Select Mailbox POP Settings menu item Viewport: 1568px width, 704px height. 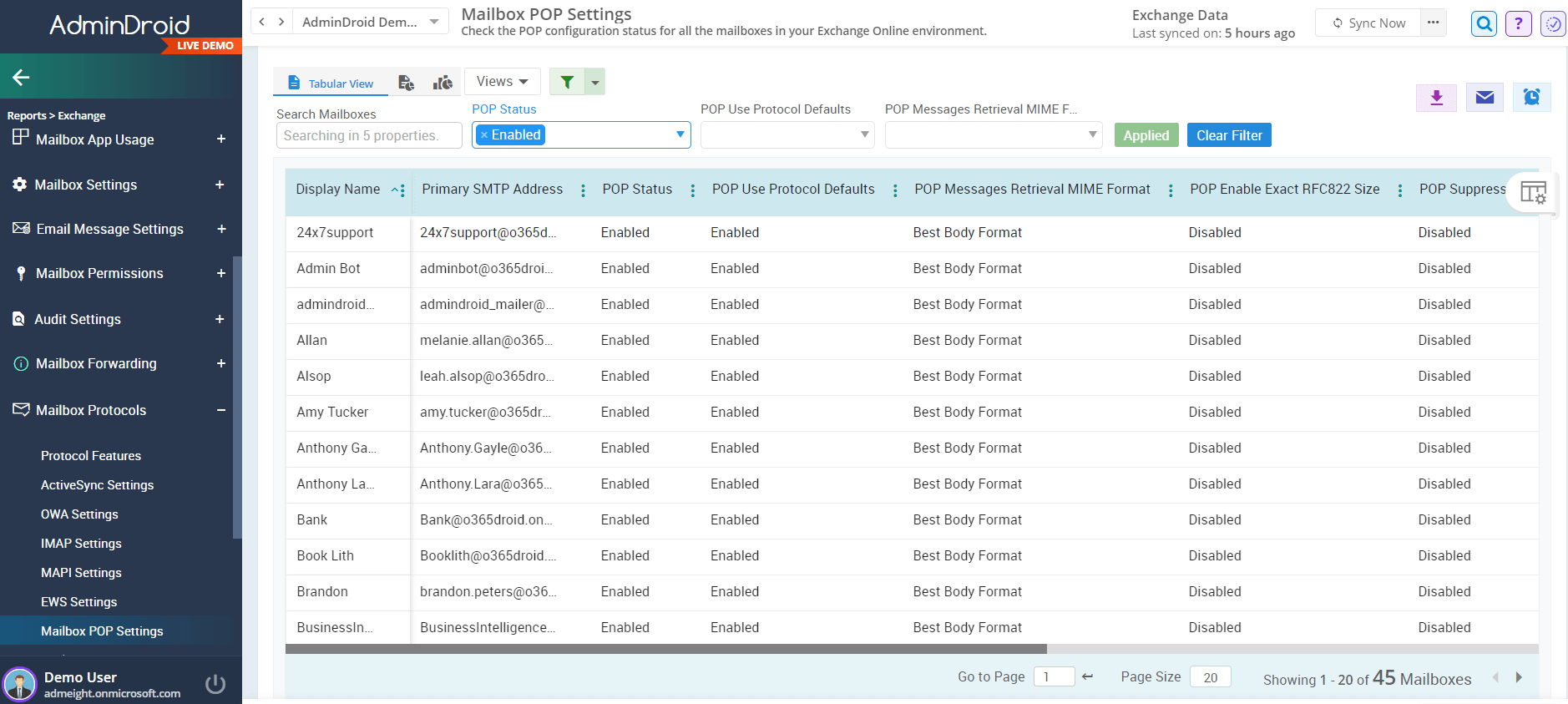(102, 631)
